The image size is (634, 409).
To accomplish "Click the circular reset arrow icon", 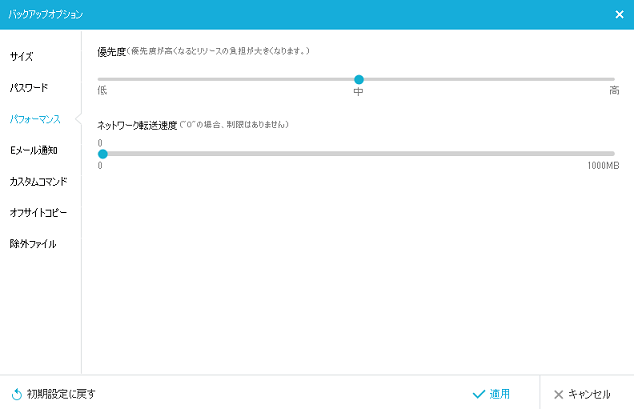I will tap(16, 394).
